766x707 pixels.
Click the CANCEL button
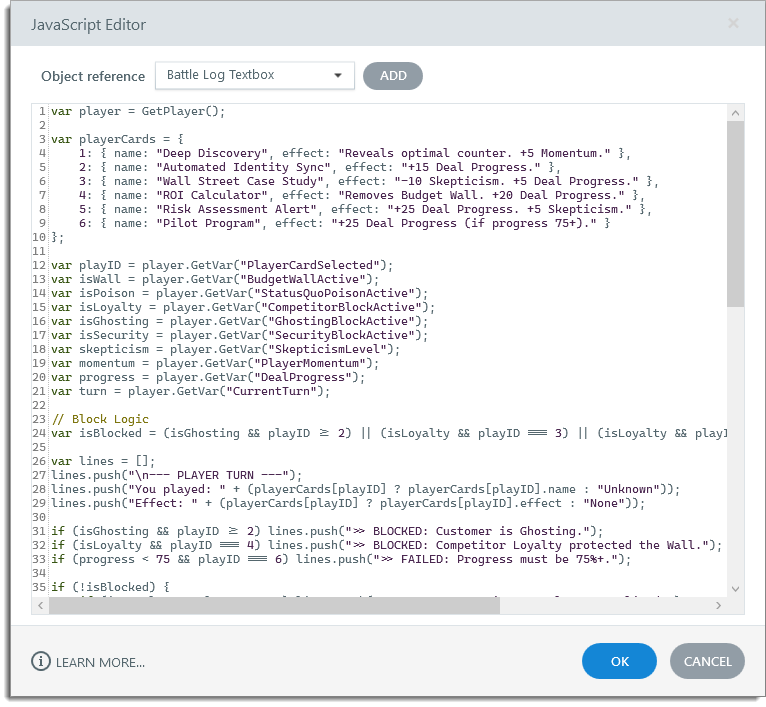click(707, 661)
